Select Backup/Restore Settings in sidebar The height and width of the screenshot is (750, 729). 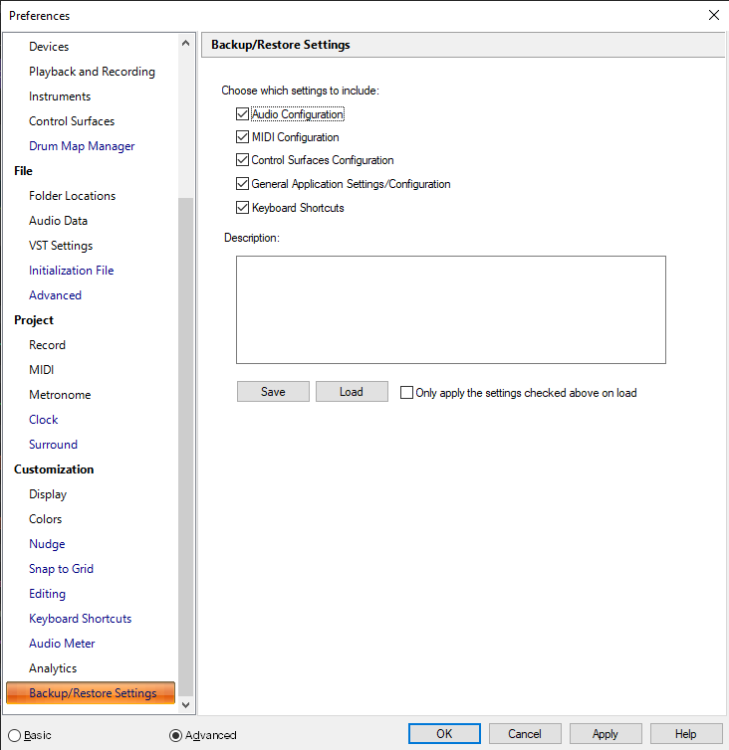pos(90,693)
